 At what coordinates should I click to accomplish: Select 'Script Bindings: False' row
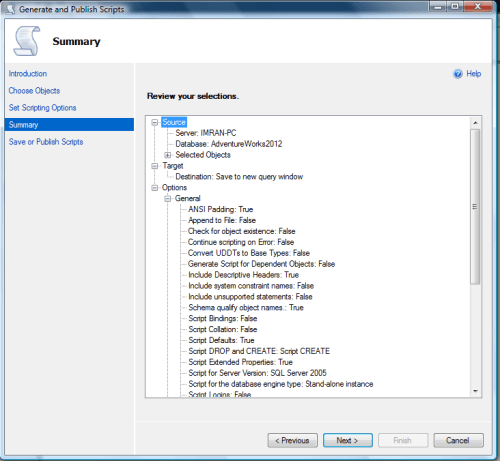[x=223, y=319]
